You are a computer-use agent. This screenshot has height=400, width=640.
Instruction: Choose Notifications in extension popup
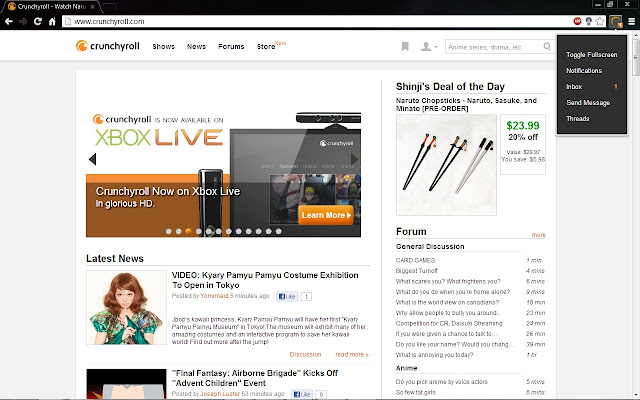click(x=584, y=71)
